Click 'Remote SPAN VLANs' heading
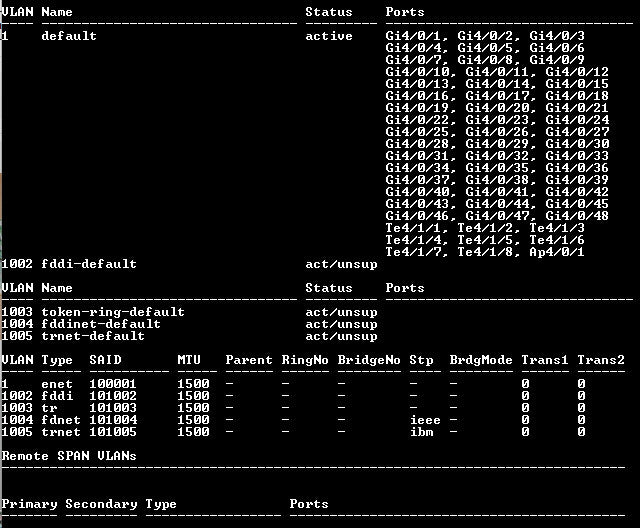This screenshot has height=528, width=640. pyautogui.click(x=69, y=456)
